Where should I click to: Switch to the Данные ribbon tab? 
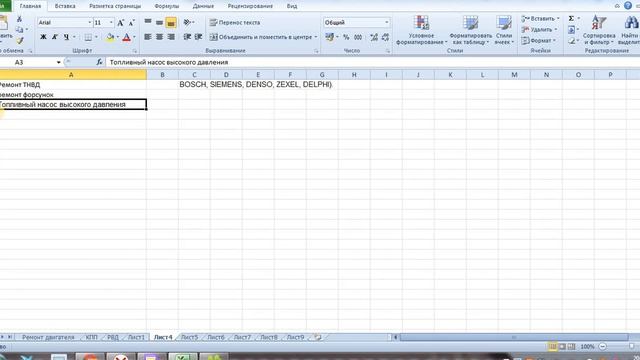(x=203, y=6)
